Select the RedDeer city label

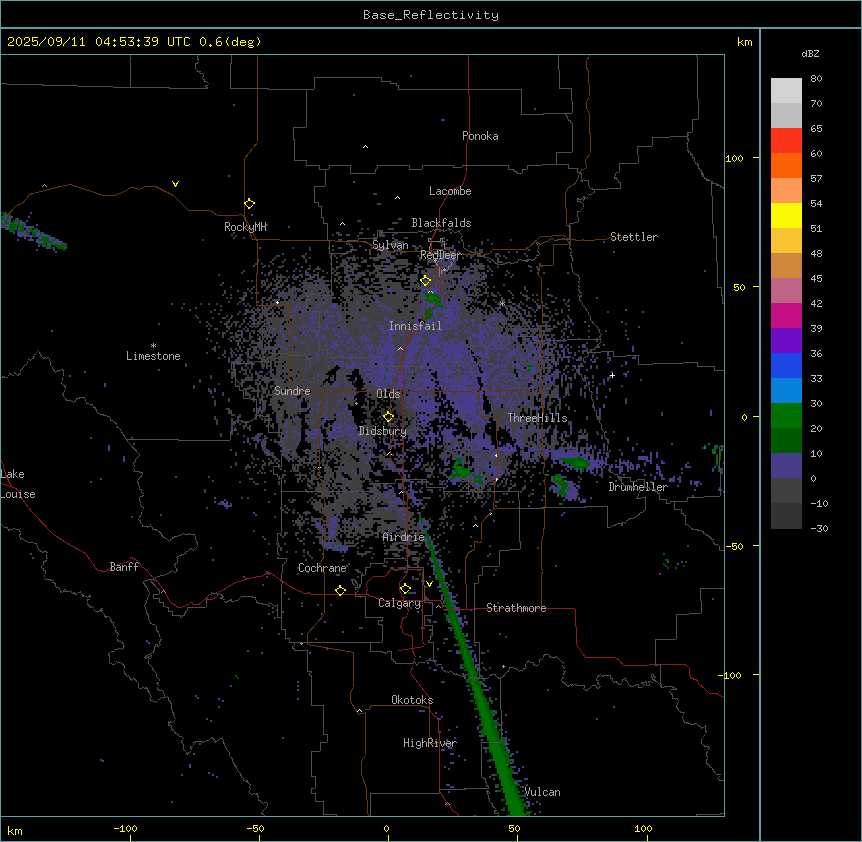coord(440,255)
